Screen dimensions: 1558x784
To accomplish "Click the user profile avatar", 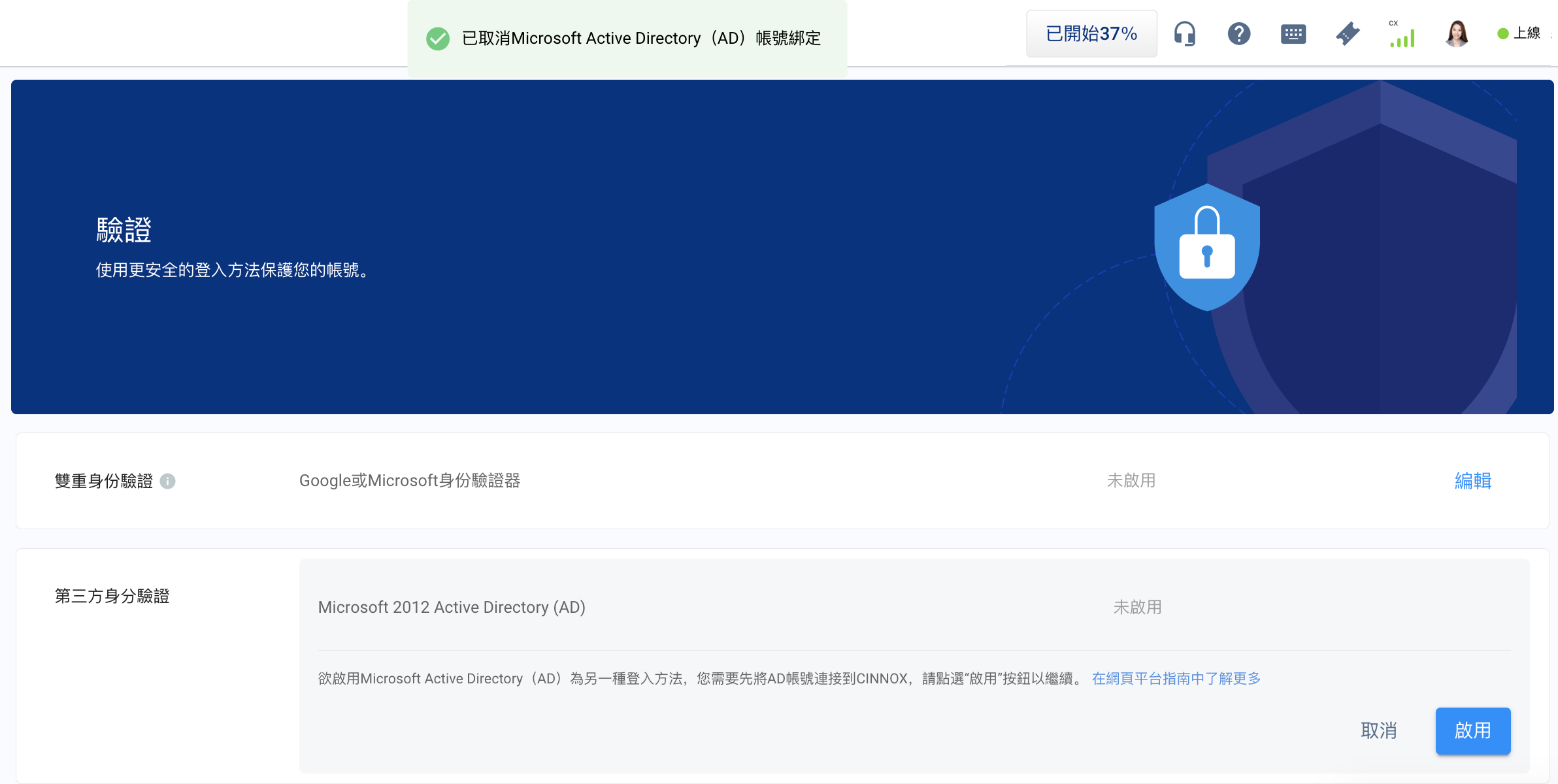I will (1457, 33).
